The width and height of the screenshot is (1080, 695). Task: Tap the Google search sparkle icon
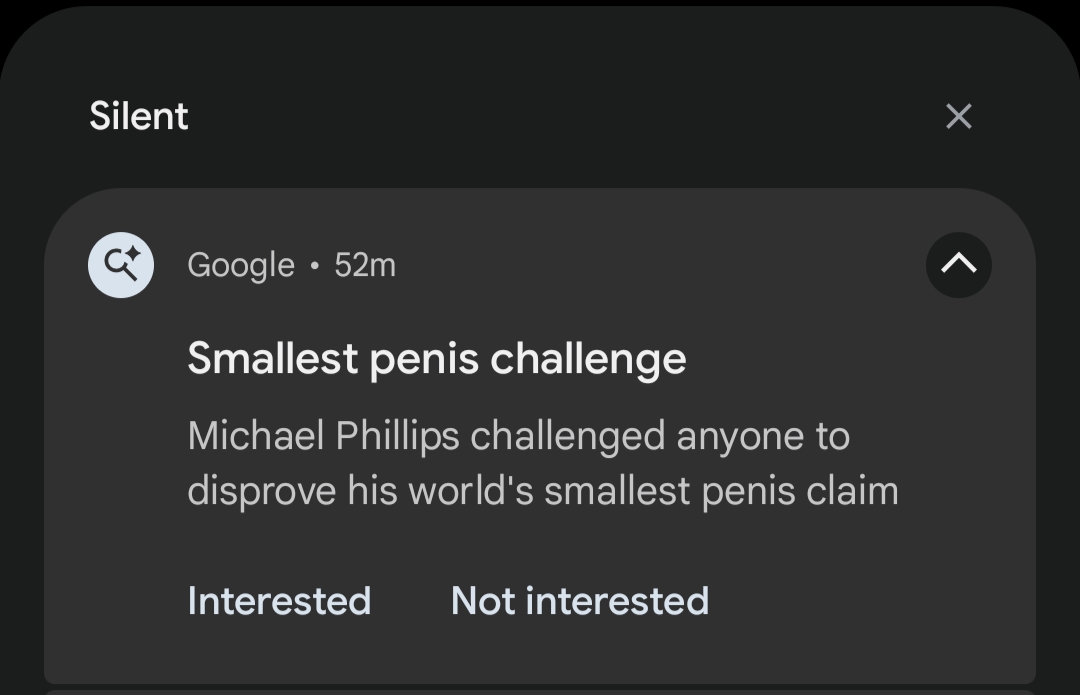[x=121, y=265]
